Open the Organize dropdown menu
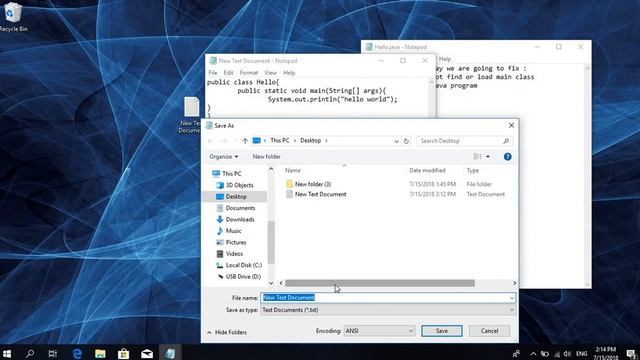The height and width of the screenshot is (360, 640). pyautogui.click(x=224, y=157)
